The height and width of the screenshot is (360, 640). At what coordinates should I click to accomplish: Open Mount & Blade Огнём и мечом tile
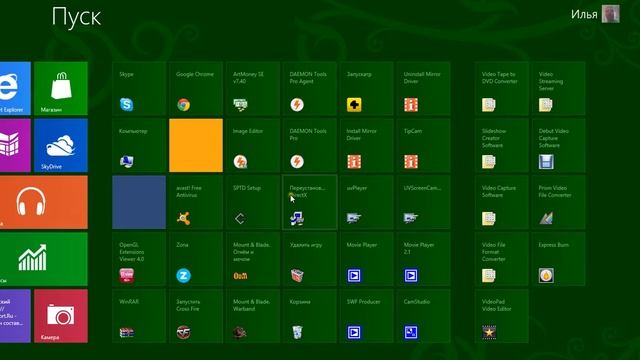253,259
